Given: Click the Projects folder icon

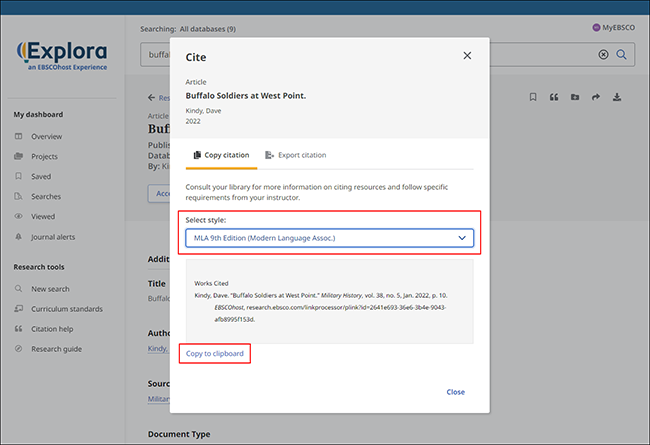Looking at the screenshot, I should point(18,156).
